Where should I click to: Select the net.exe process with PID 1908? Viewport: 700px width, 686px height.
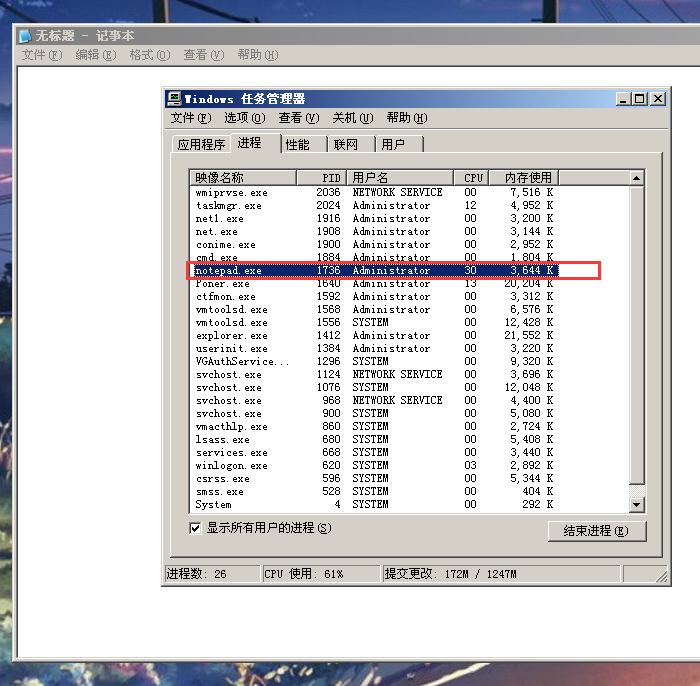point(375,232)
